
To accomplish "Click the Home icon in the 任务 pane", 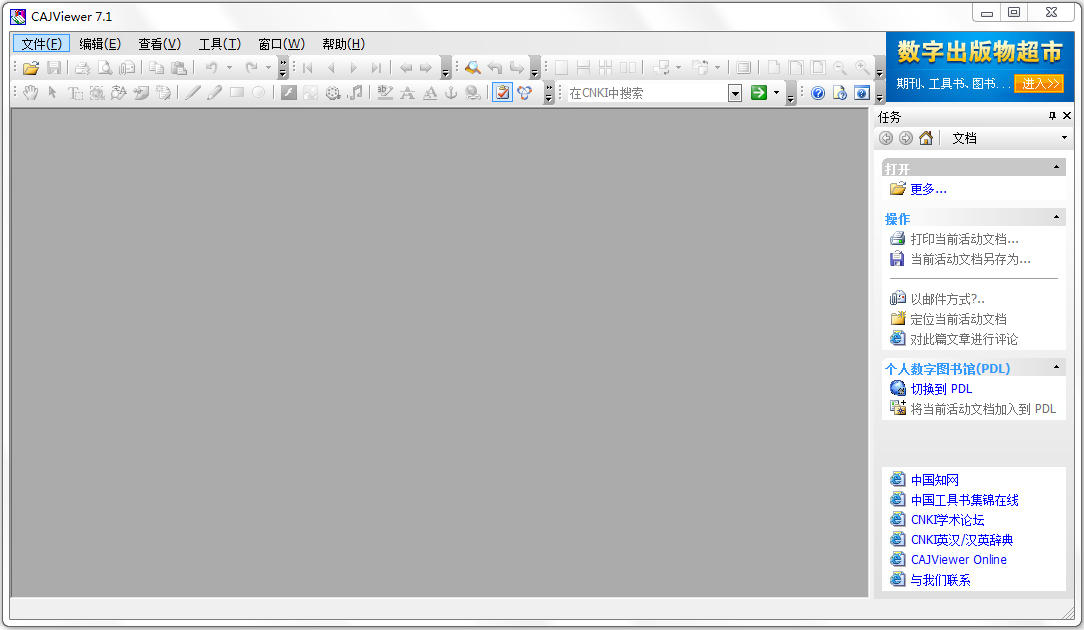I will (926, 137).
